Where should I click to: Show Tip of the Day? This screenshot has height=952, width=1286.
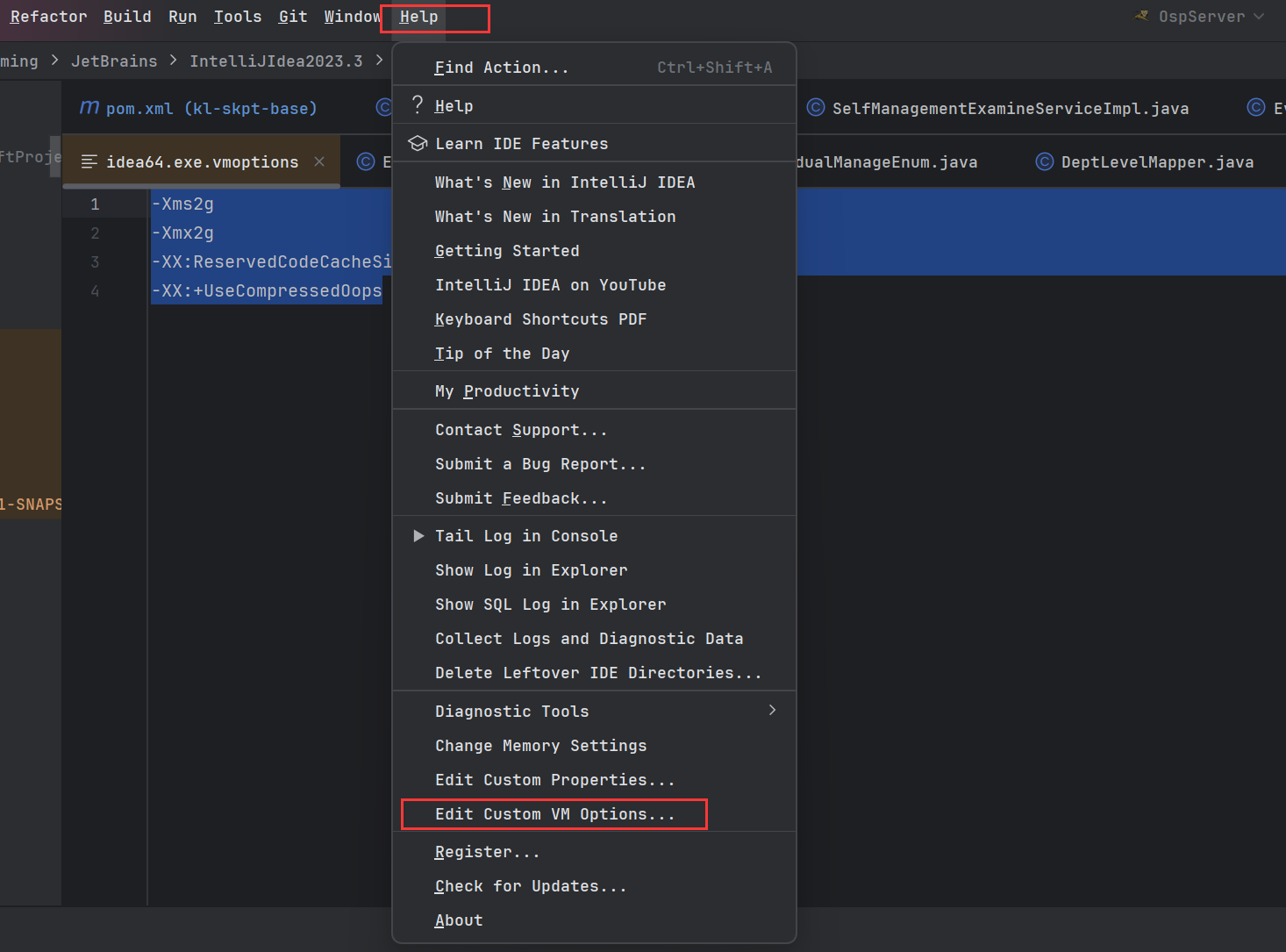594,354
